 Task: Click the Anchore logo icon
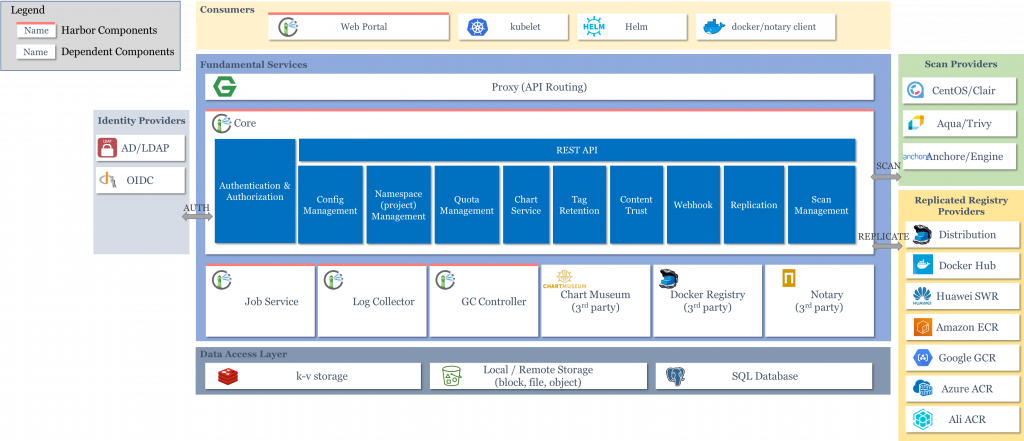(x=916, y=157)
